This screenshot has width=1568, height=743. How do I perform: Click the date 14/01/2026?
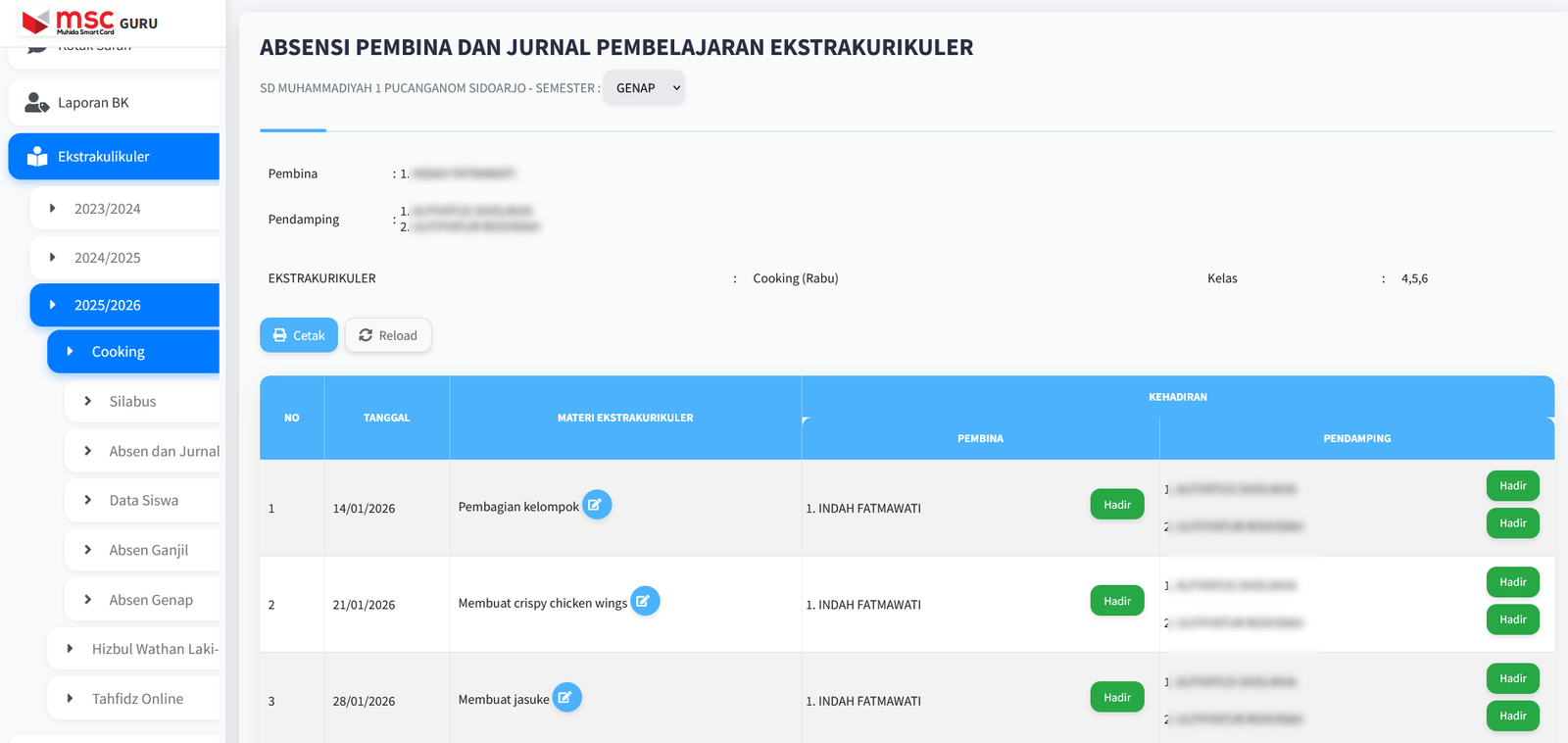(x=364, y=509)
